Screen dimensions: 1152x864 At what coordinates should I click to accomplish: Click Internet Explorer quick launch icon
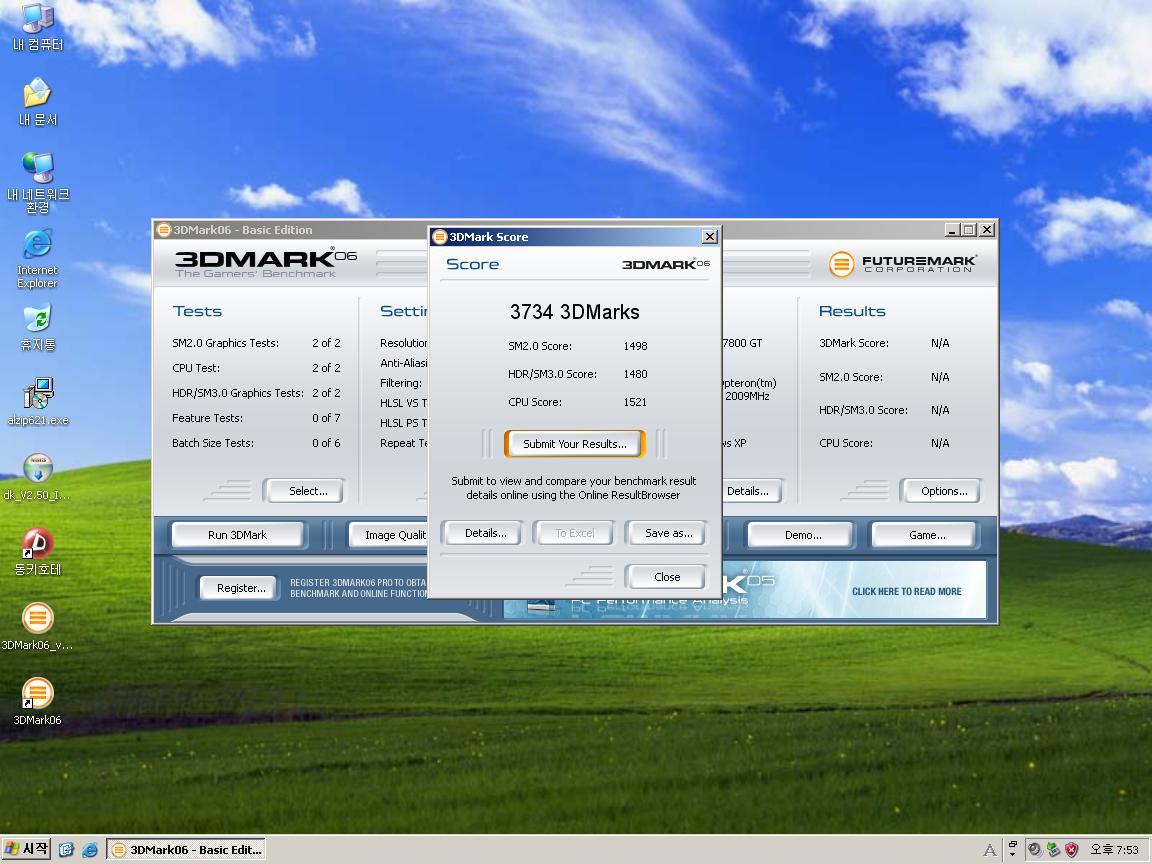click(x=90, y=849)
